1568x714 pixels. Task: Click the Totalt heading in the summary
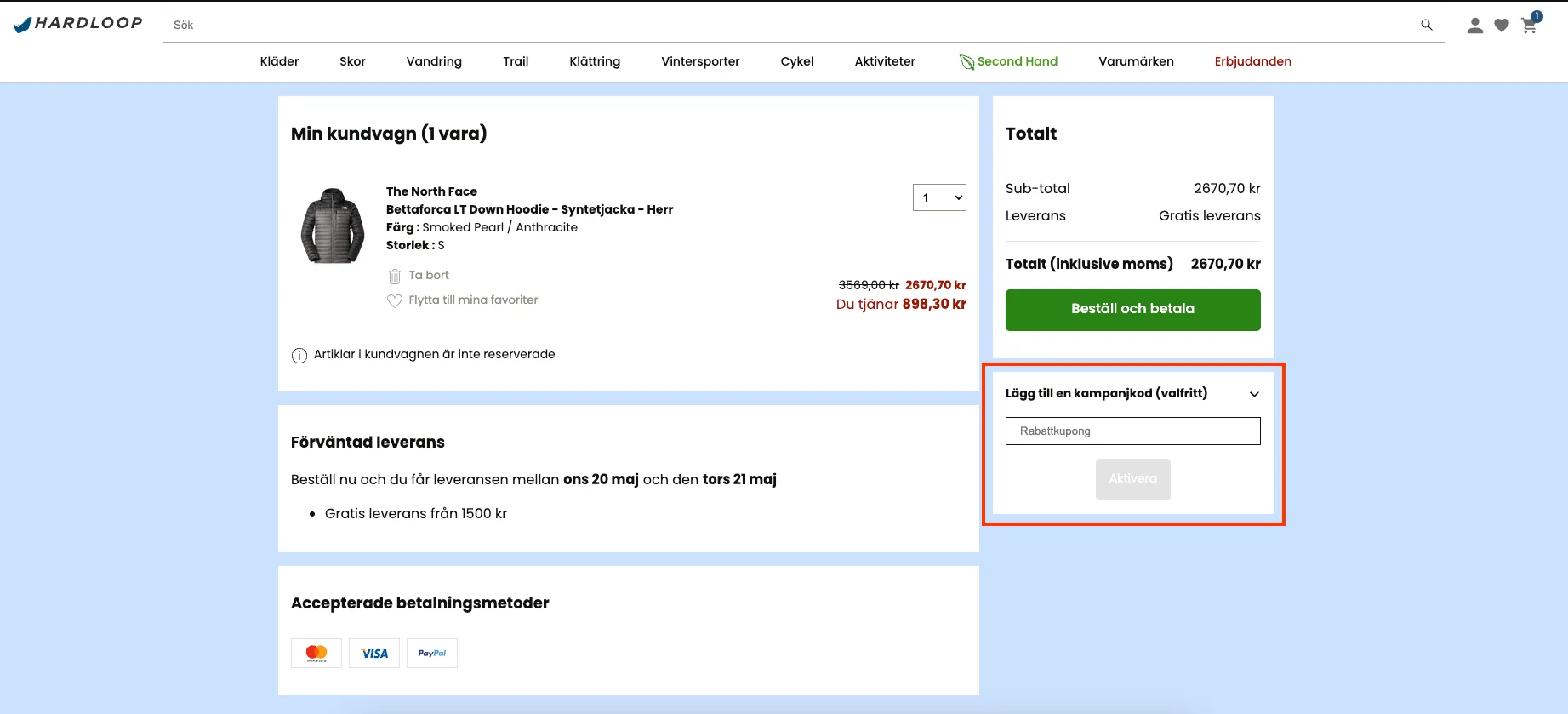coord(1031,134)
